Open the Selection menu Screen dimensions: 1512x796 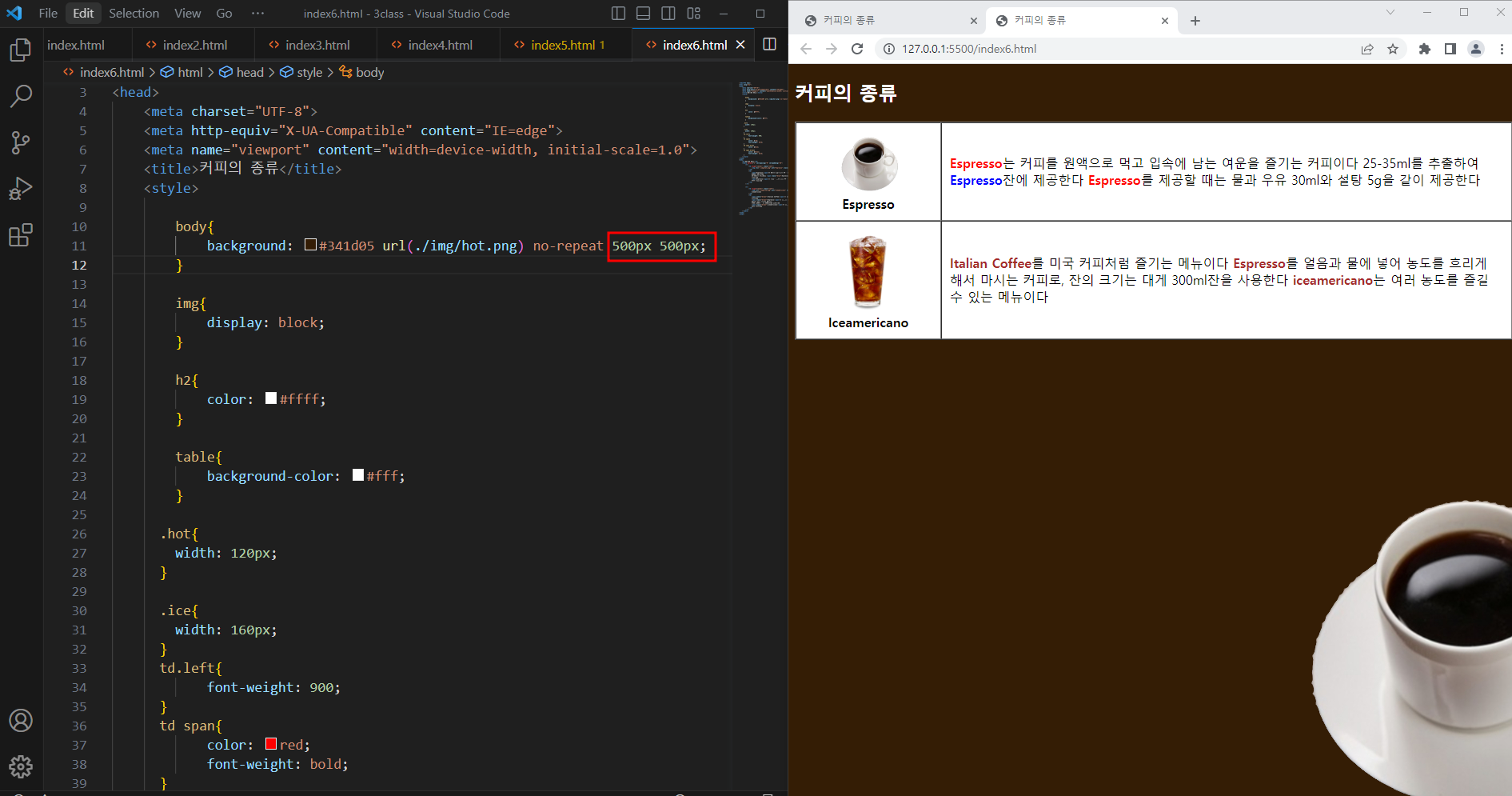coord(134,13)
